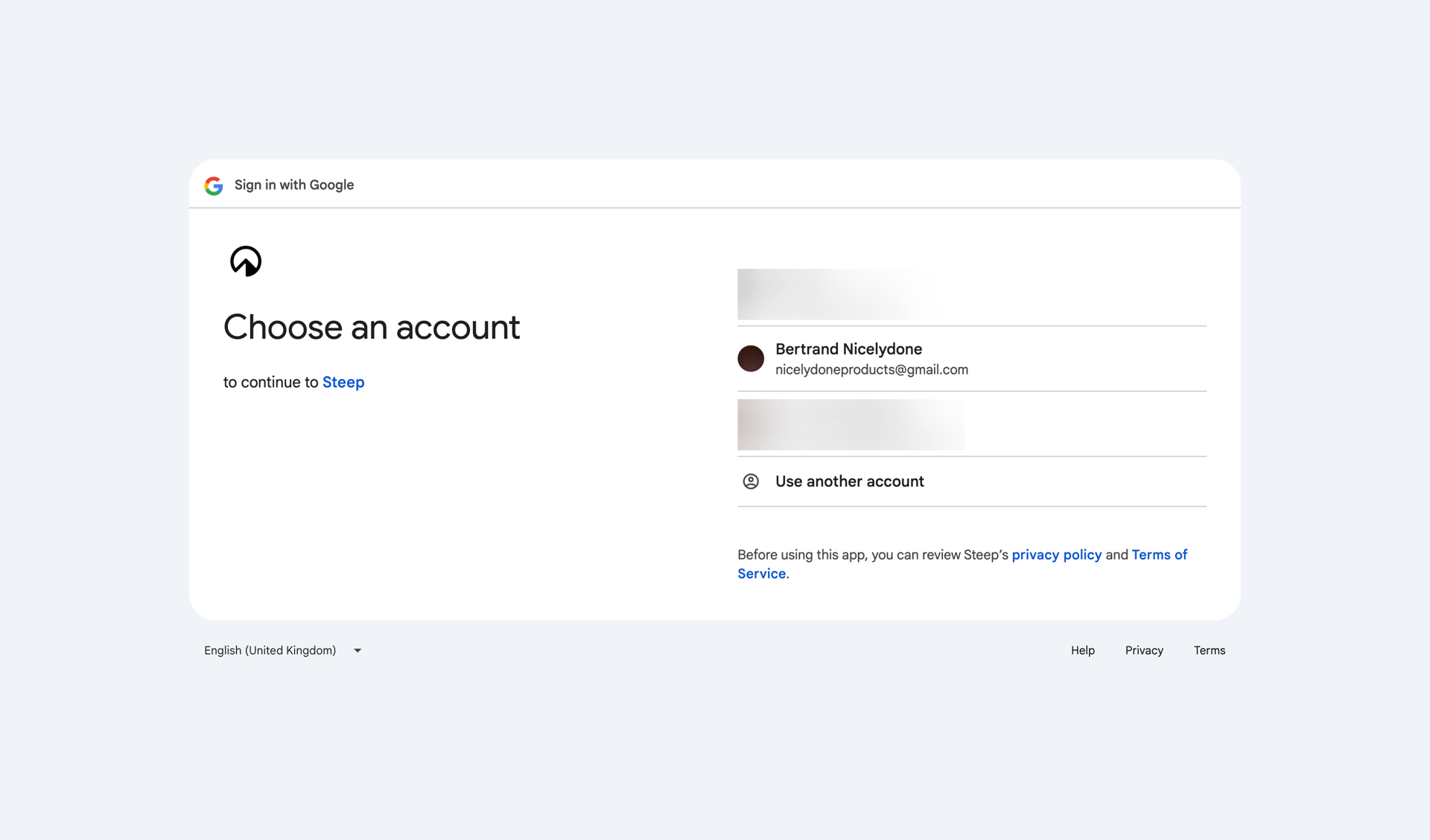Click Bertrand Nicelydone's profile avatar
This screenshot has height=840, width=1430.
click(751, 358)
